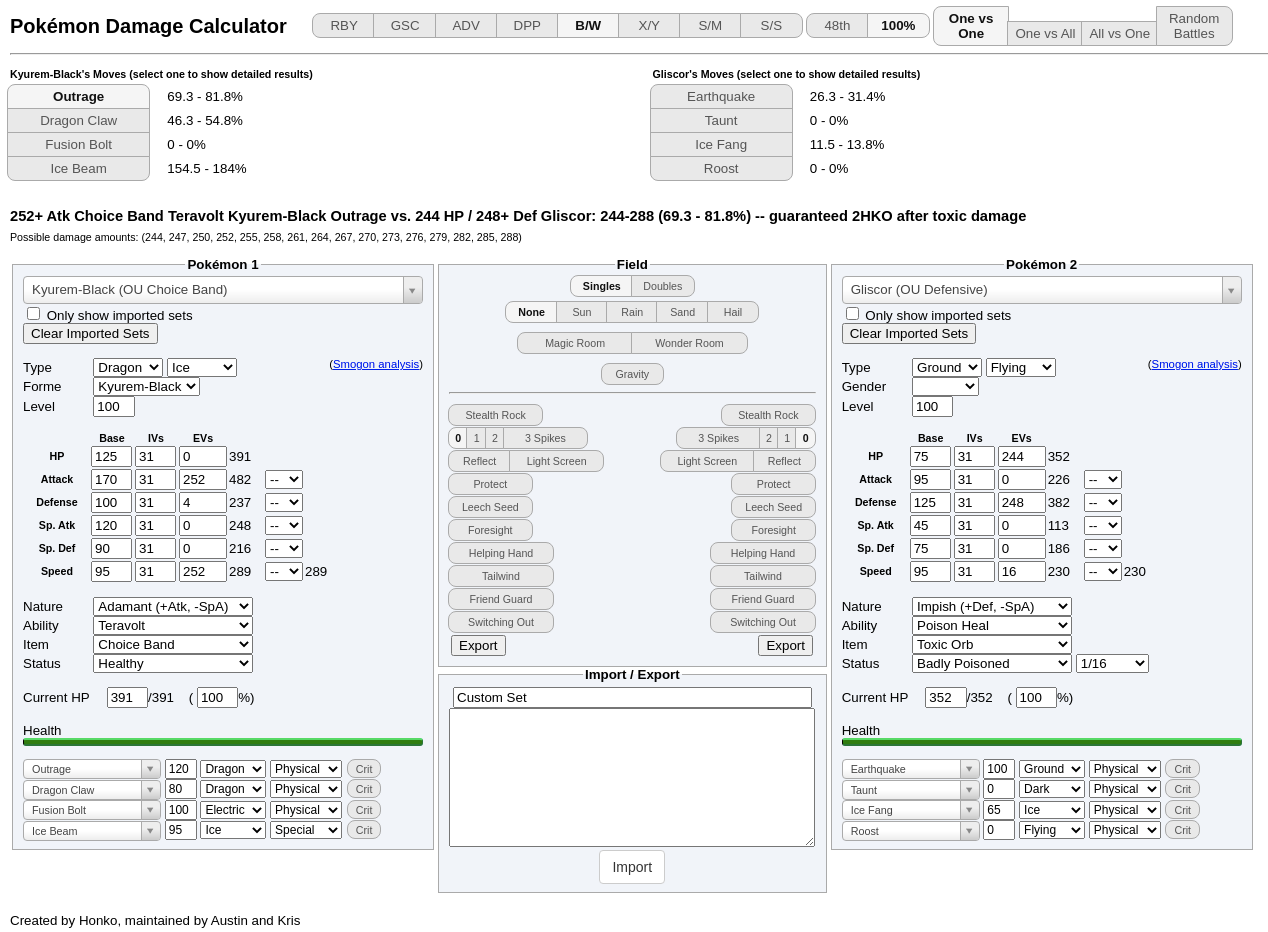Open Badly Poisoned status dropdown
The height and width of the screenshot is (932, 1268).
[991, 663]
